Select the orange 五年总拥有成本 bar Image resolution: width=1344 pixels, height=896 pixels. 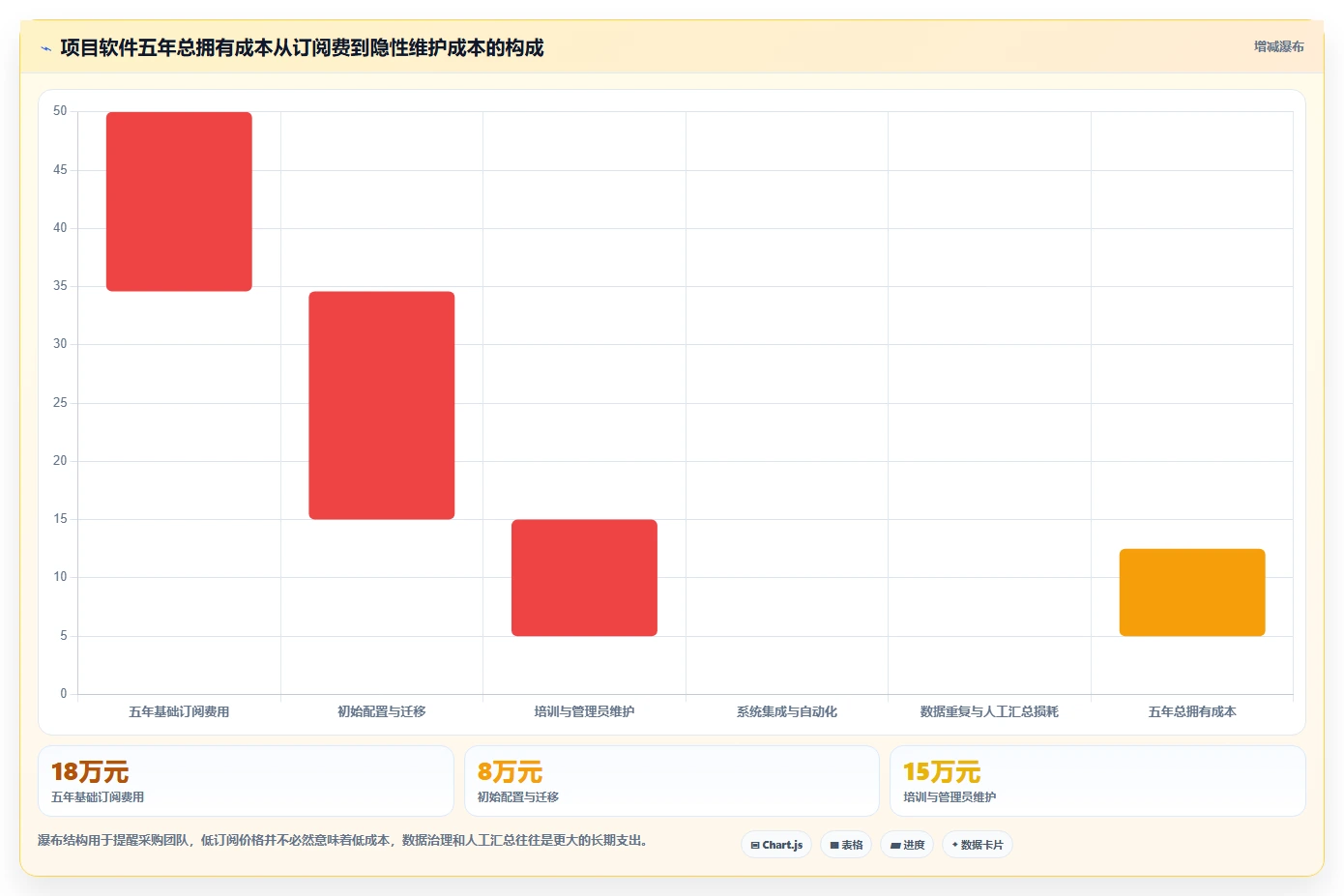[x=1192, y=593]
